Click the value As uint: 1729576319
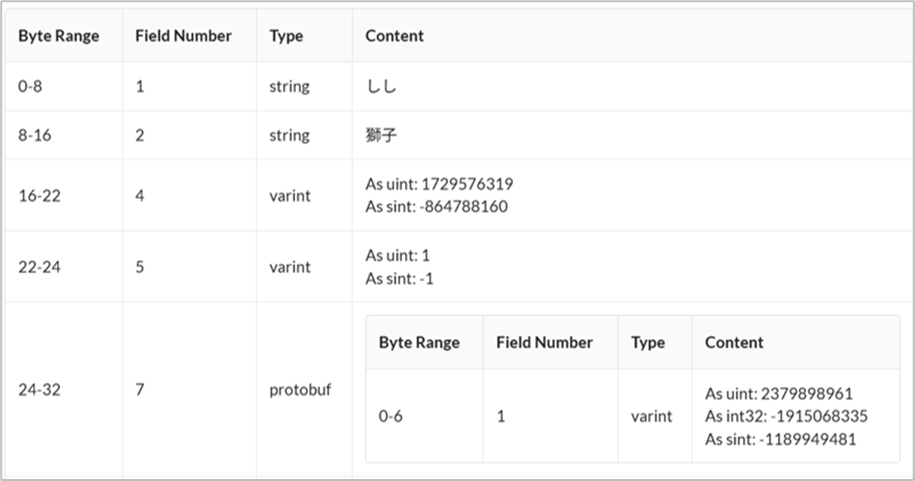This screenshot has height=481, width=915. [x=439, y=185]
